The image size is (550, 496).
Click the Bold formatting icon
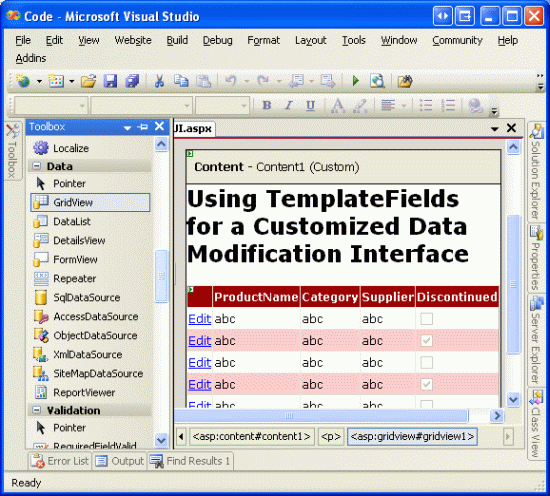(267, 105)
